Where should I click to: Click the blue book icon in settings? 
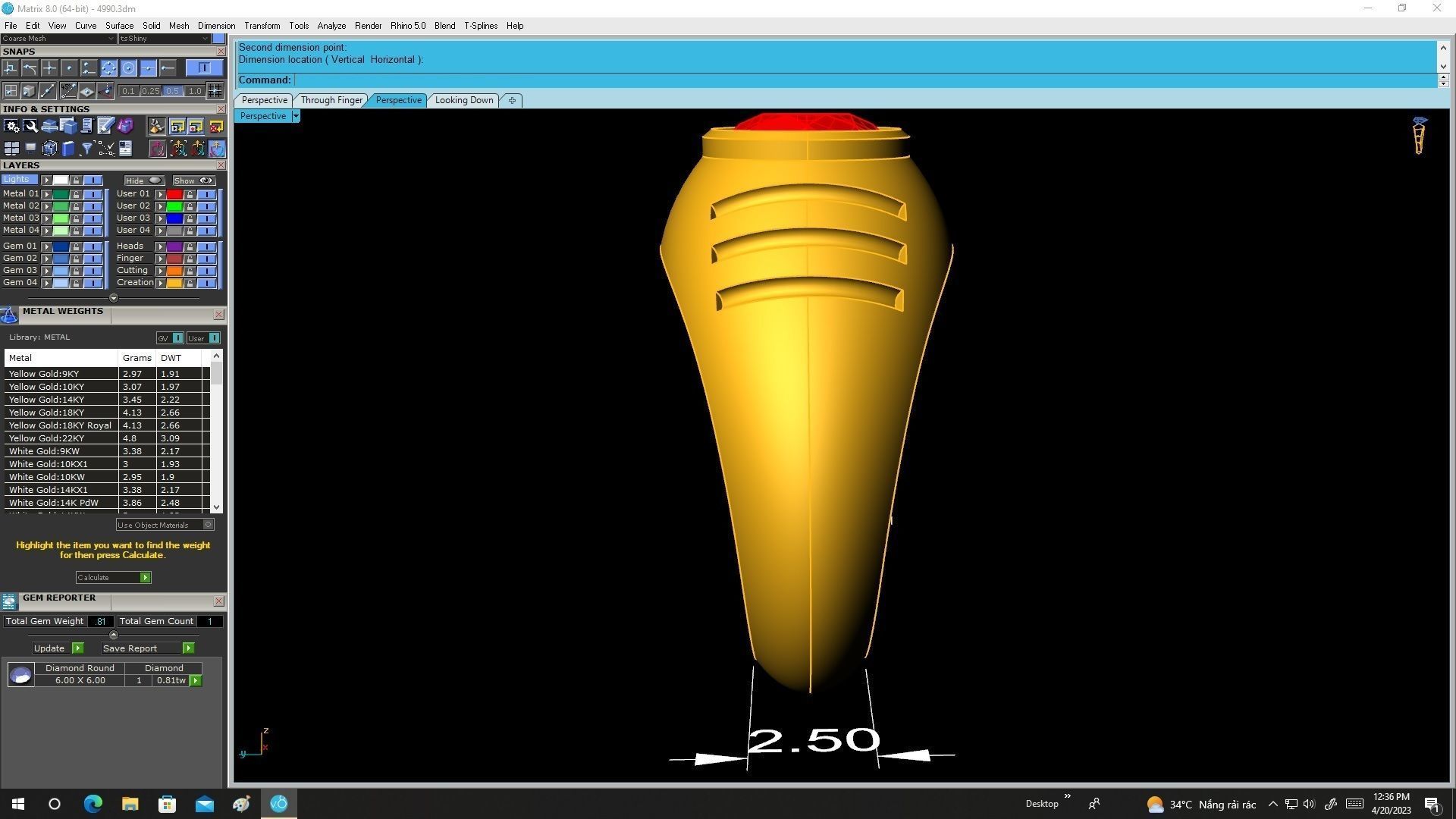click(x=68, y=149)
